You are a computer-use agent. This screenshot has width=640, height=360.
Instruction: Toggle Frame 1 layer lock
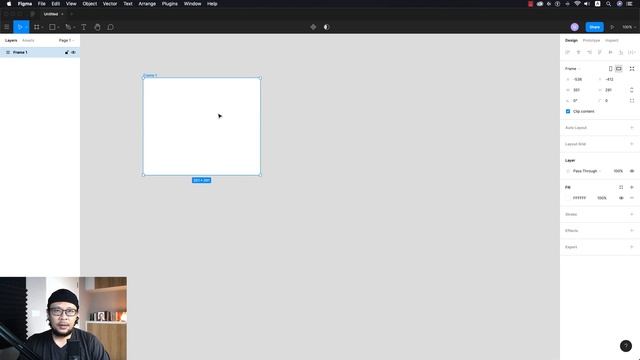coord(67,52)
